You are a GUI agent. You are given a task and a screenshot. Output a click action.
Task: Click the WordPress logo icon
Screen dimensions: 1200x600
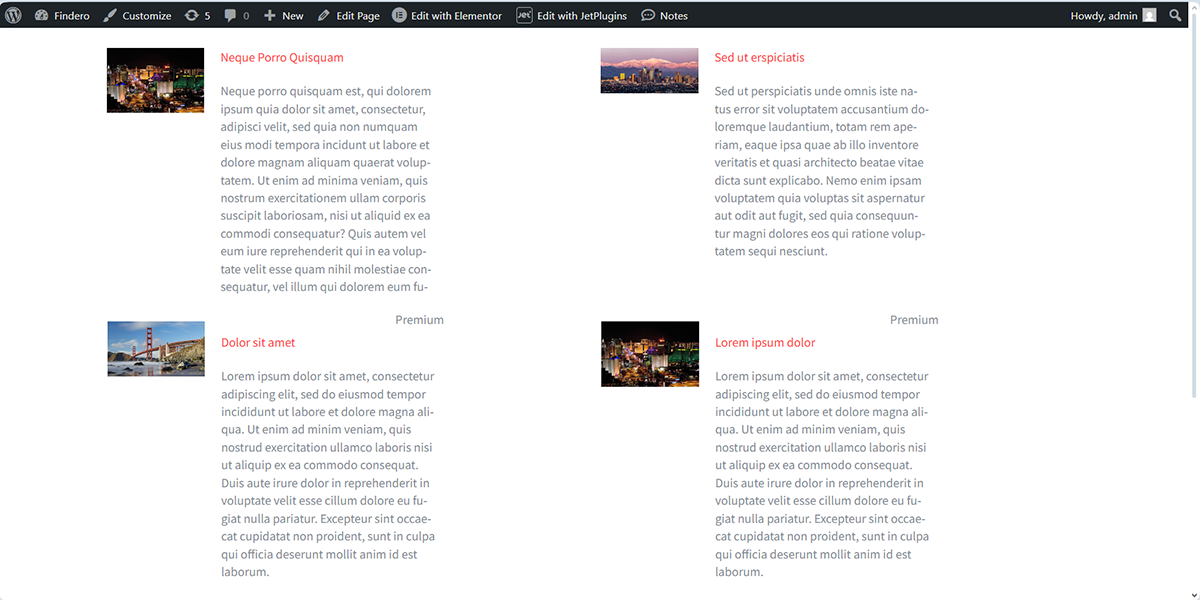[13, 15]
